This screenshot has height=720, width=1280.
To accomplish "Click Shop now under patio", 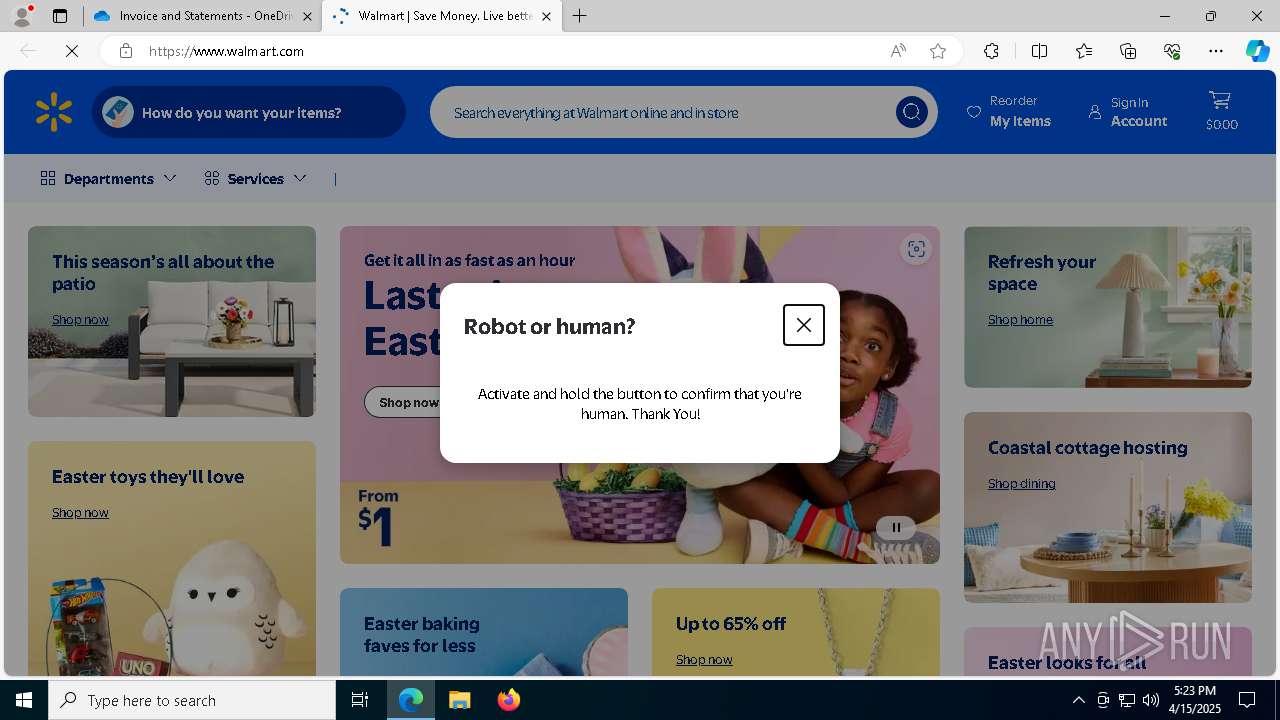I will 80,319.
